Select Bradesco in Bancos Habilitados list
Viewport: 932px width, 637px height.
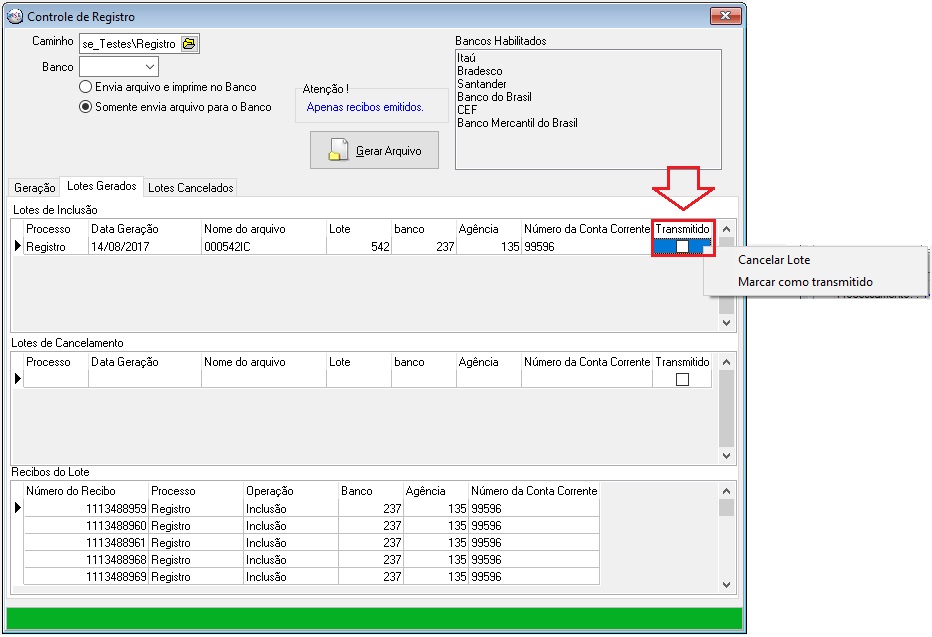pyautogui.click(x=480, y=71)
